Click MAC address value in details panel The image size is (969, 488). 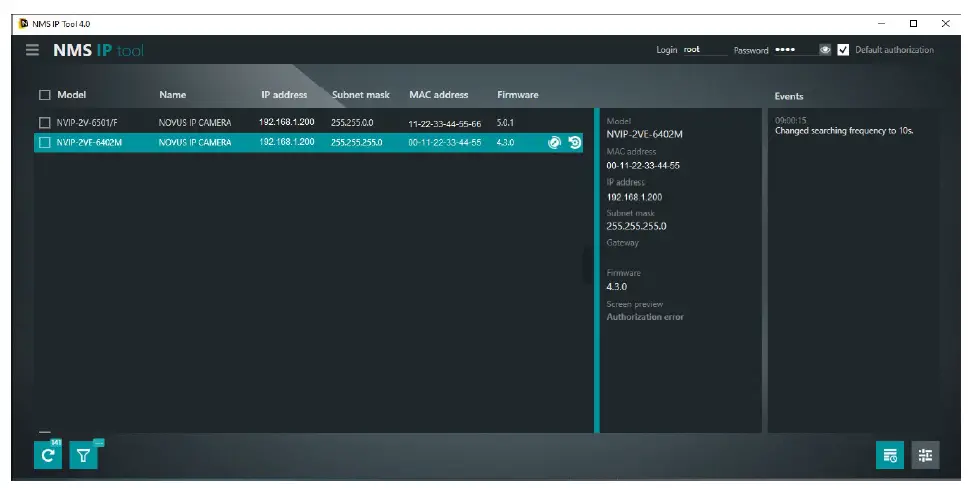click(643, 166)
